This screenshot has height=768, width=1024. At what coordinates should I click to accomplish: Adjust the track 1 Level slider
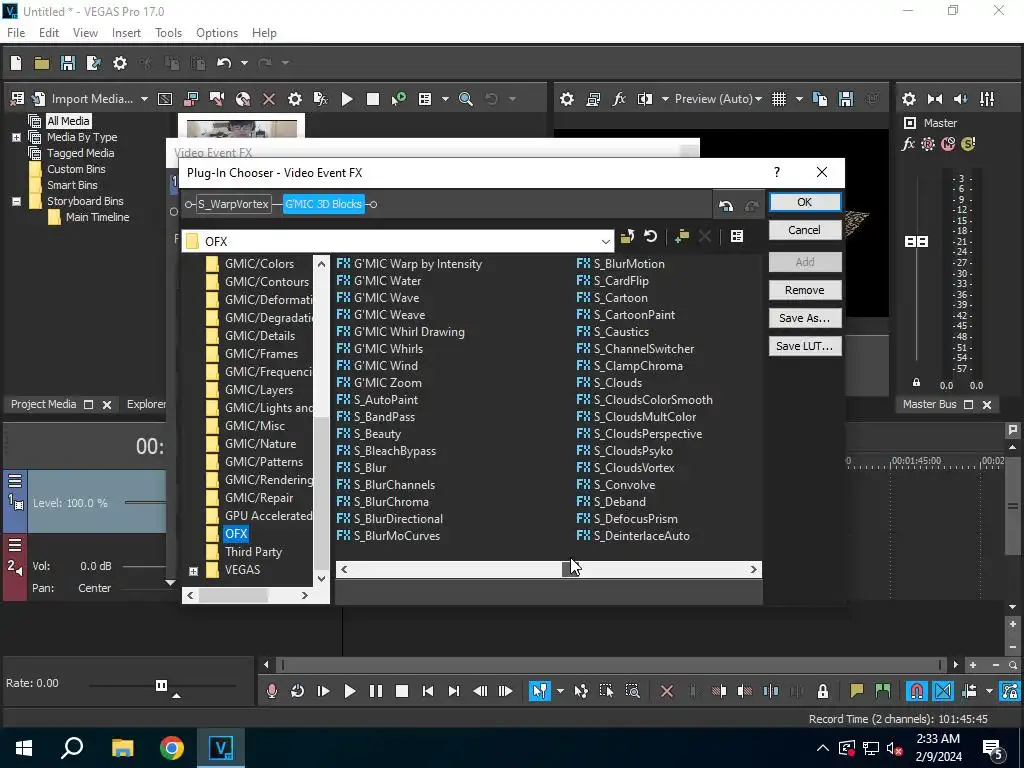[x=145, y=502]
